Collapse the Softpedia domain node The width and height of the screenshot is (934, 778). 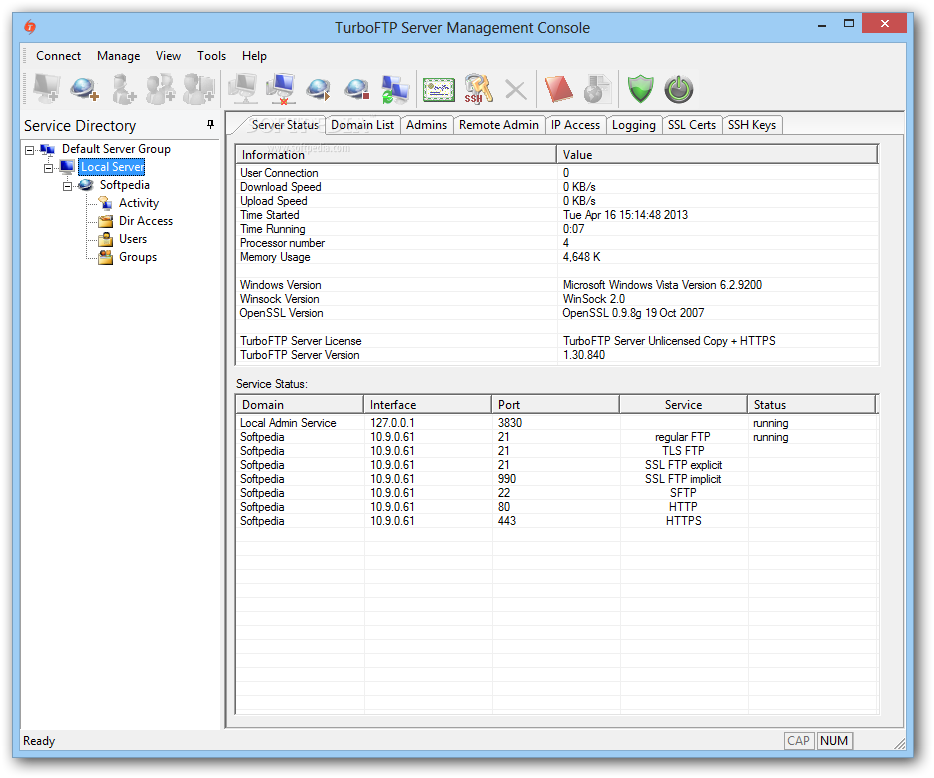(67, 186)
